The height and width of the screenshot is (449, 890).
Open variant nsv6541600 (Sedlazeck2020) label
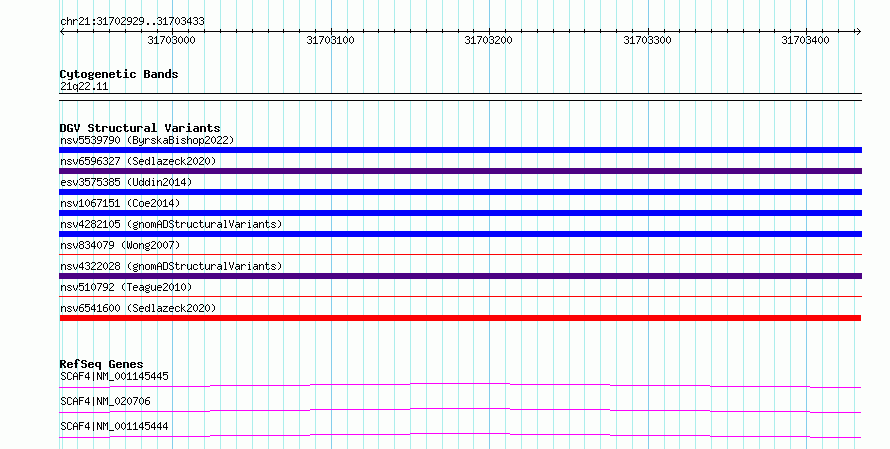[x=138, y=308]
